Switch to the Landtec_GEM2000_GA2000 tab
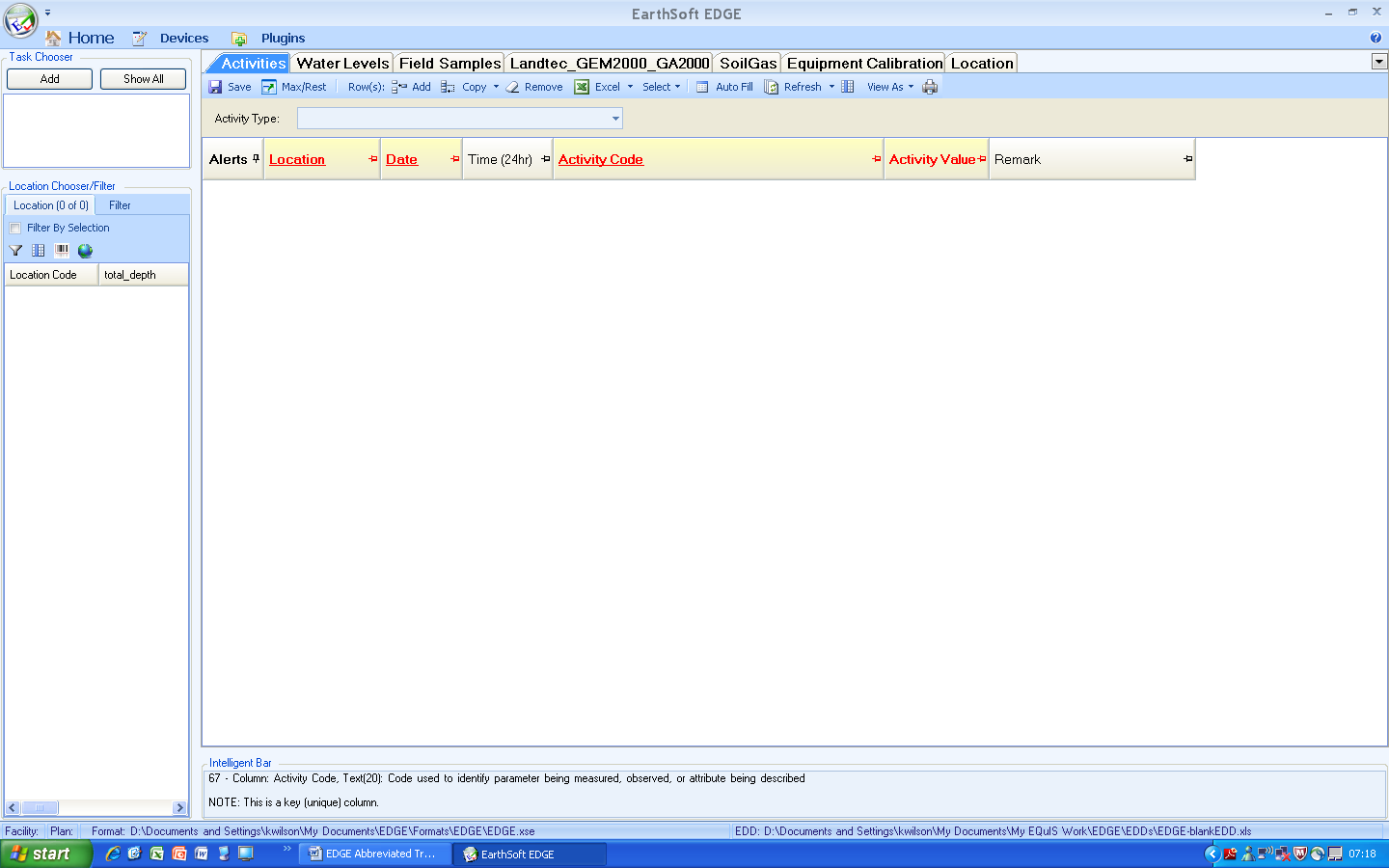 (610, 63)
